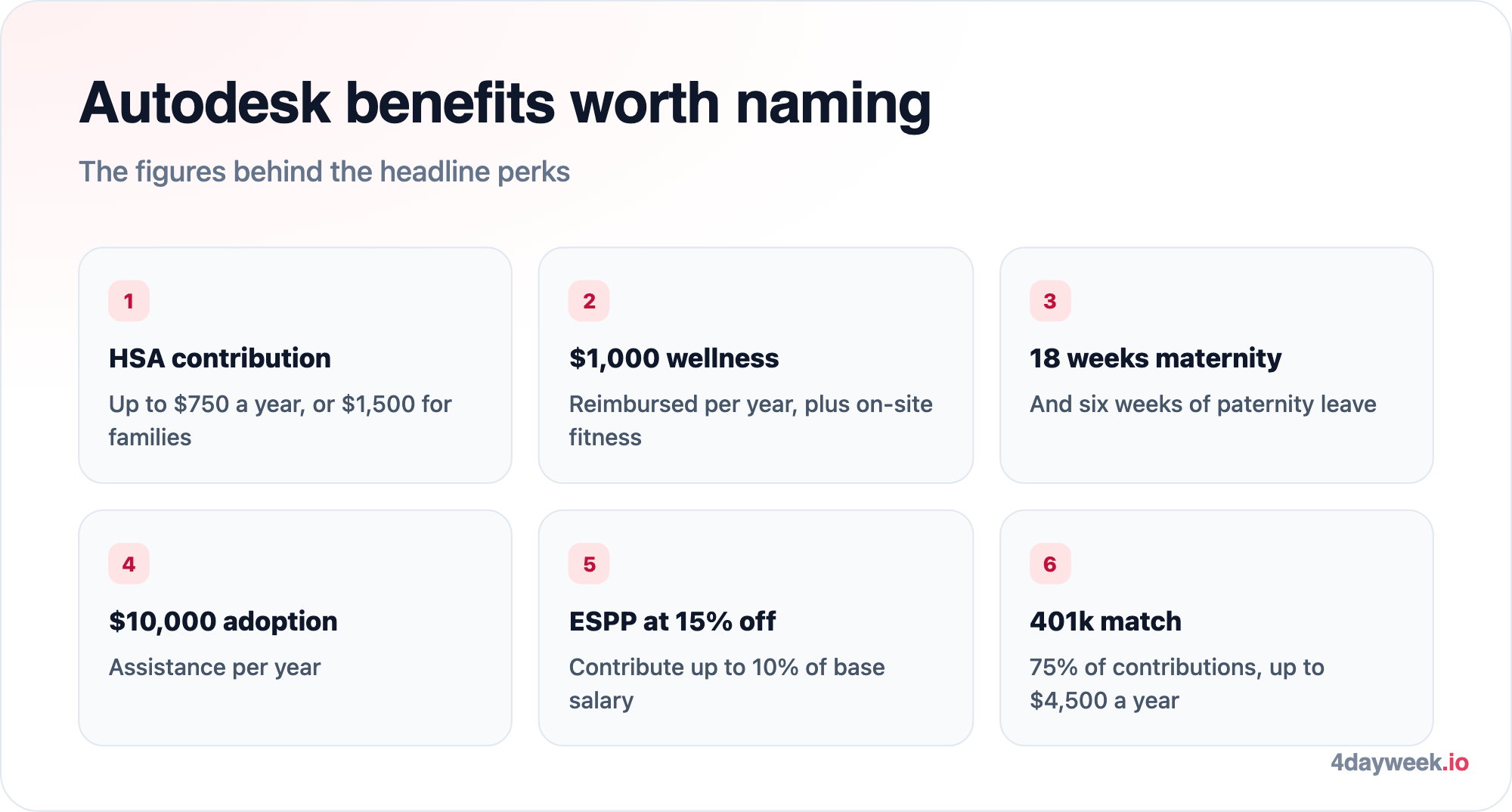Click the $10,000 adoption heading
This screenshot has height=812, width=1512.
pos(223,621)
